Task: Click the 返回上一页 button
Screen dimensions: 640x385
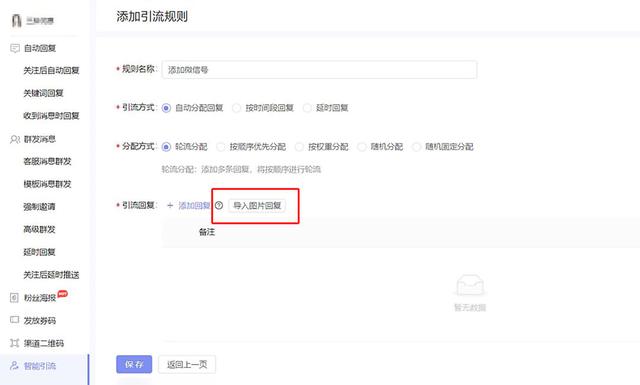Action: tap(187, 364)
